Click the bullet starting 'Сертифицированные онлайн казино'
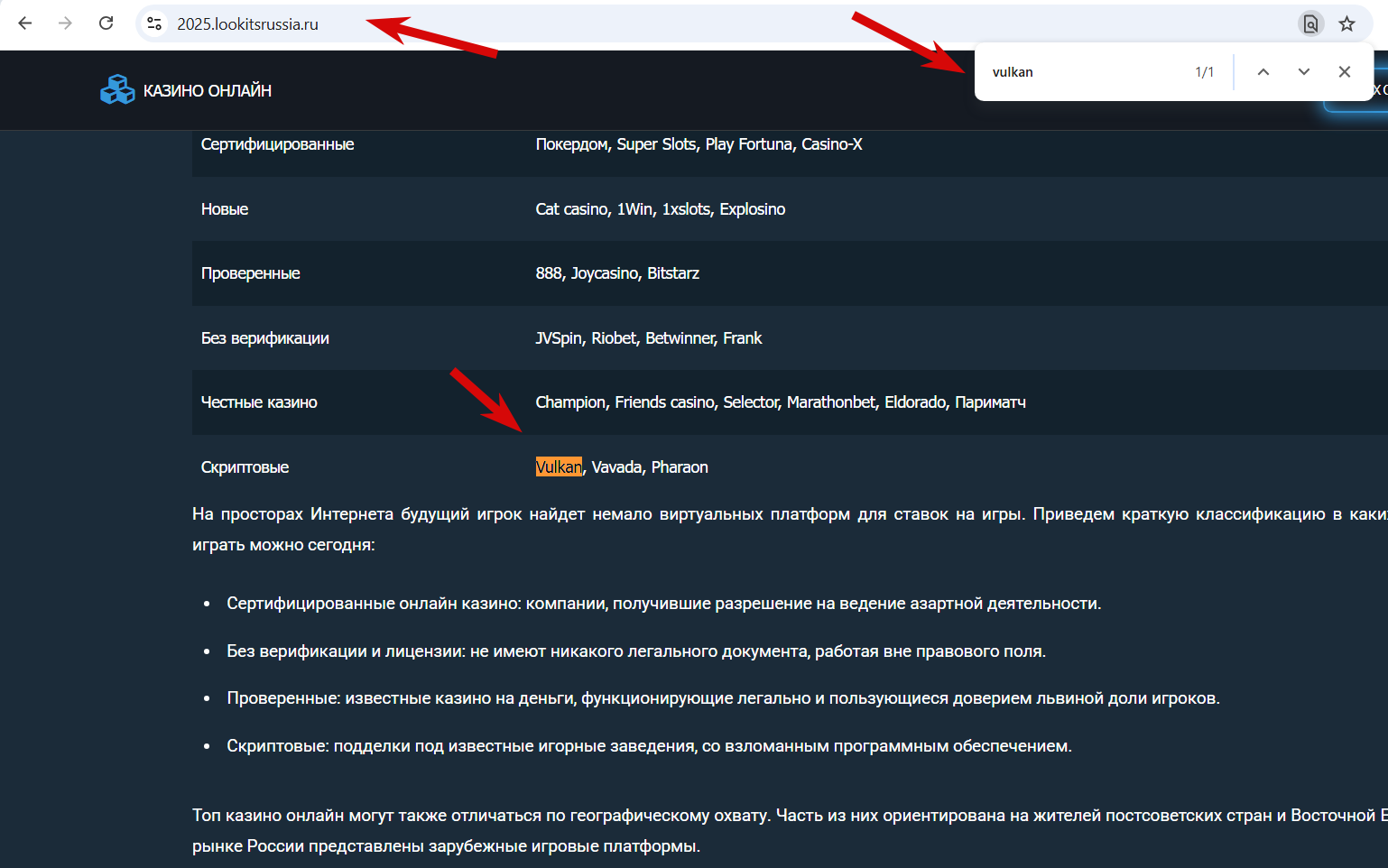Viewport: 1388px width, 868px height. pyautogui.click(x=664, y=604)
